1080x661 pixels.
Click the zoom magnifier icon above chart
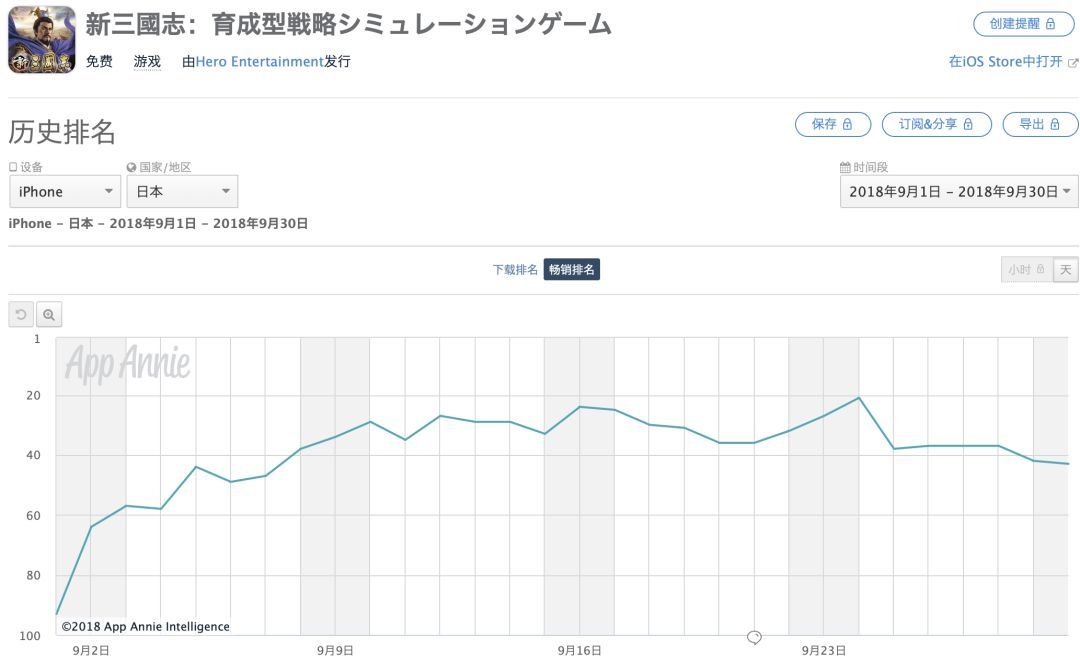(x=49, y=315)
